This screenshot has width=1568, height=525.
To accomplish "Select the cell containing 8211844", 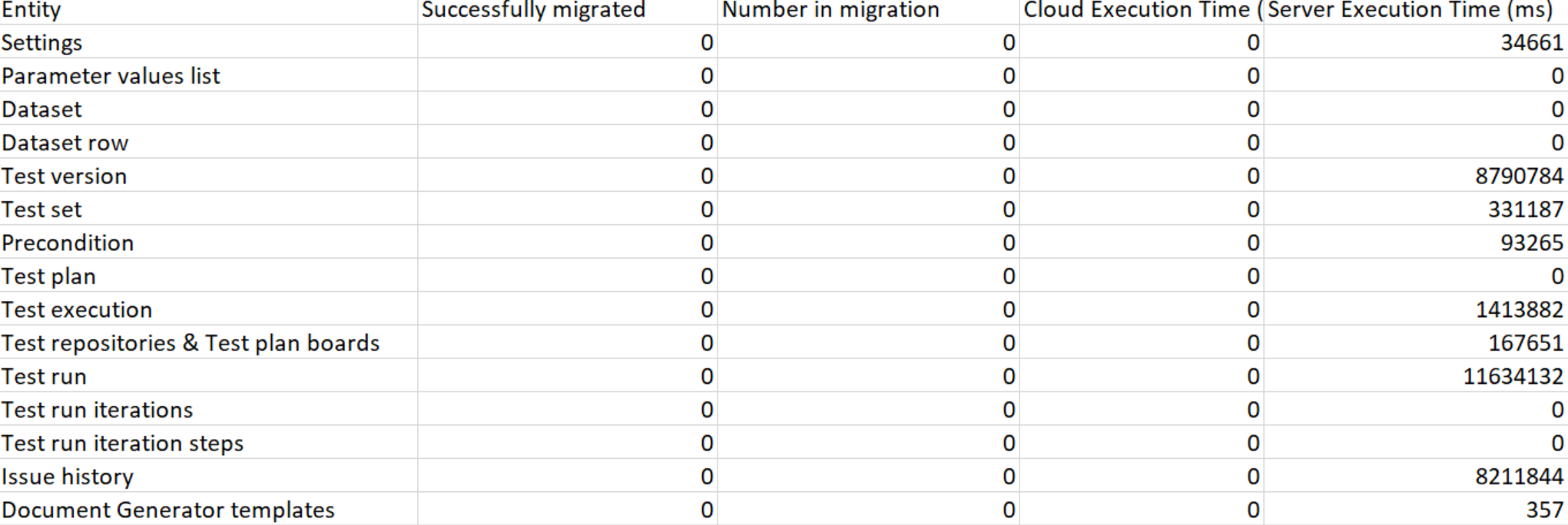I will coord(1416,476).
